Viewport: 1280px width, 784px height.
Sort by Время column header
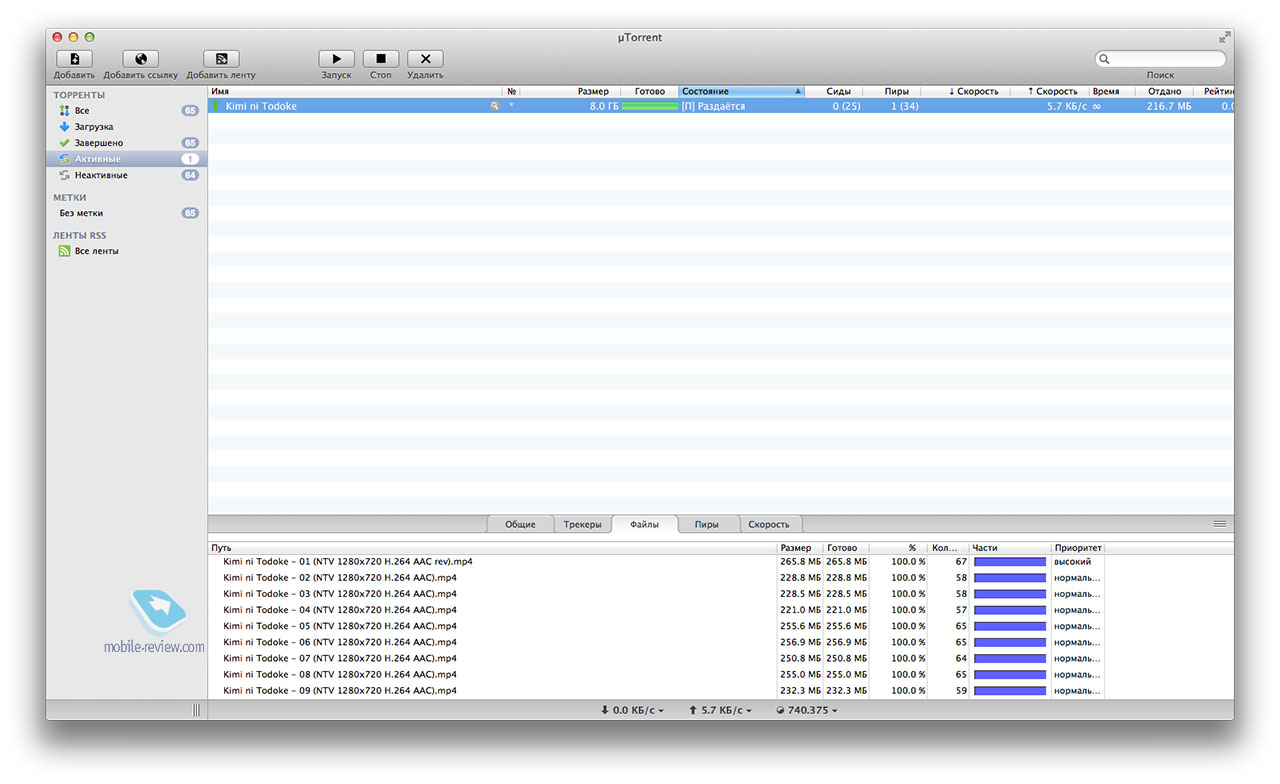[x=1112, y=91]
